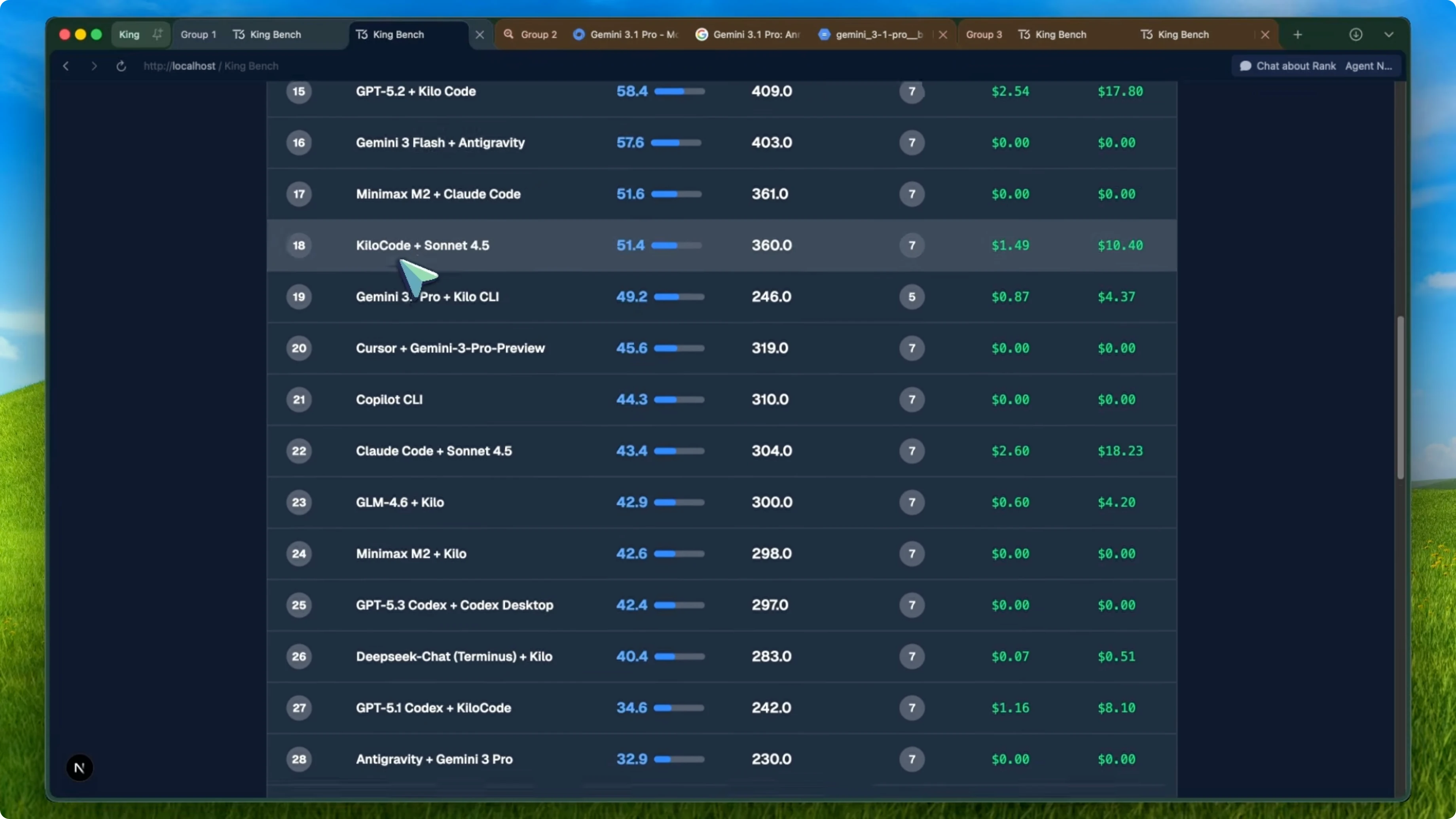This screenshot has height=819, width=1456.
Task: Open the browser dropdown chevron at top right
Action: [1390, 34]
